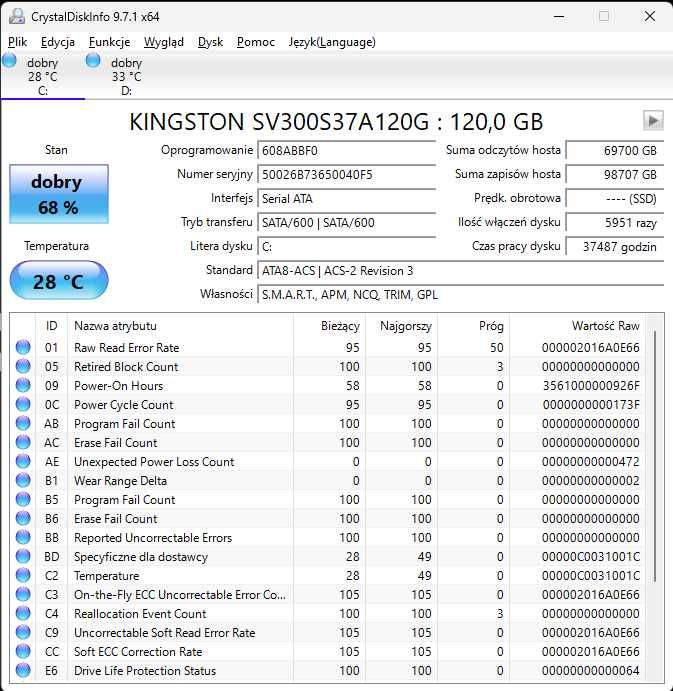The width and height of the screenshot is (673, 691).
Task: Click the Standard field ATA8-ACS
Action: [461, 271]
